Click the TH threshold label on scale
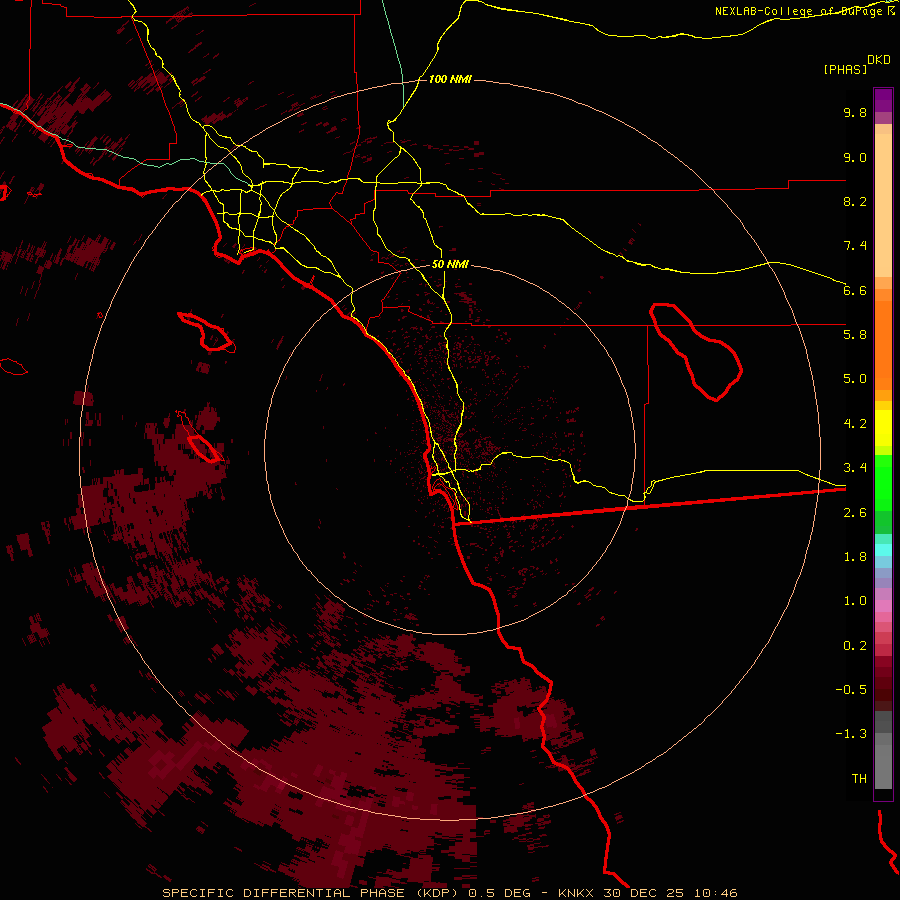The height and width of the screenshot is (900, 900). pos(859,779)
